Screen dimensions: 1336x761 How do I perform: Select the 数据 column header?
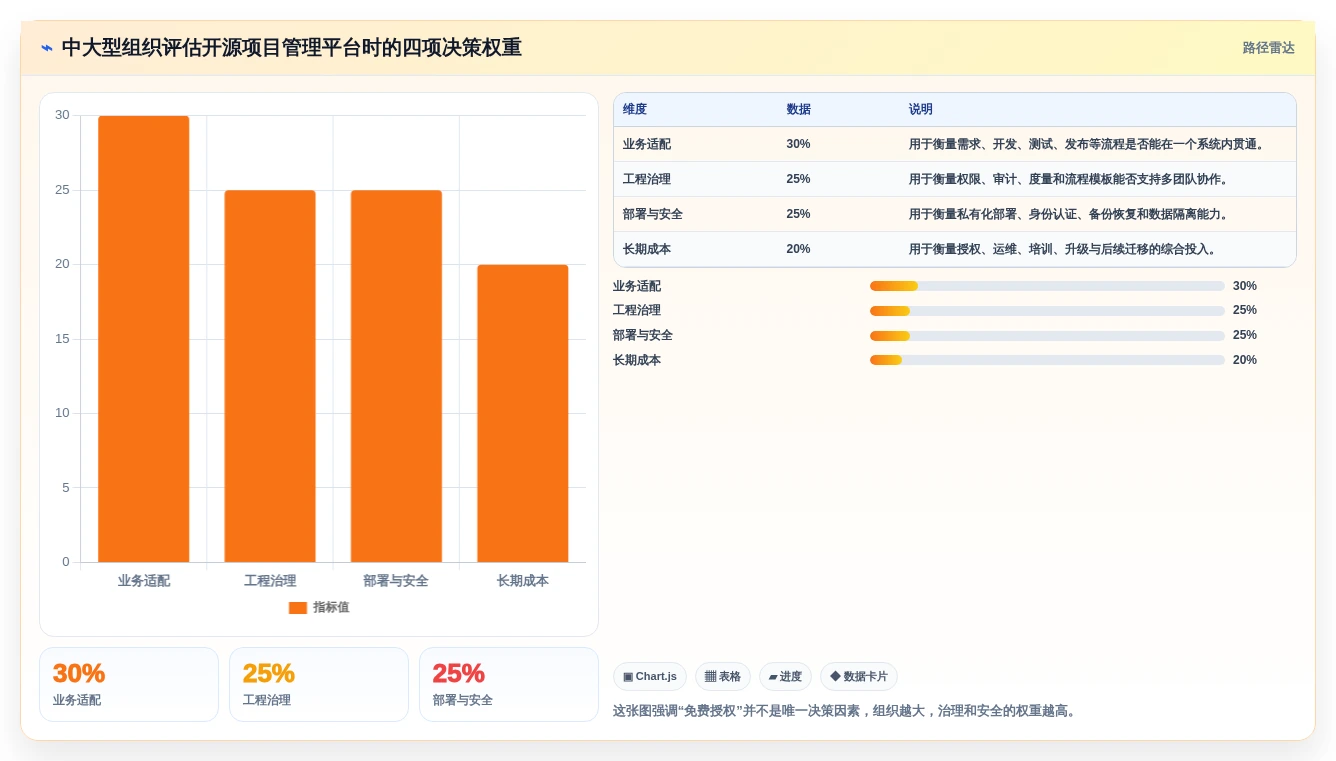pyautogui.click(x=799, y=109)
